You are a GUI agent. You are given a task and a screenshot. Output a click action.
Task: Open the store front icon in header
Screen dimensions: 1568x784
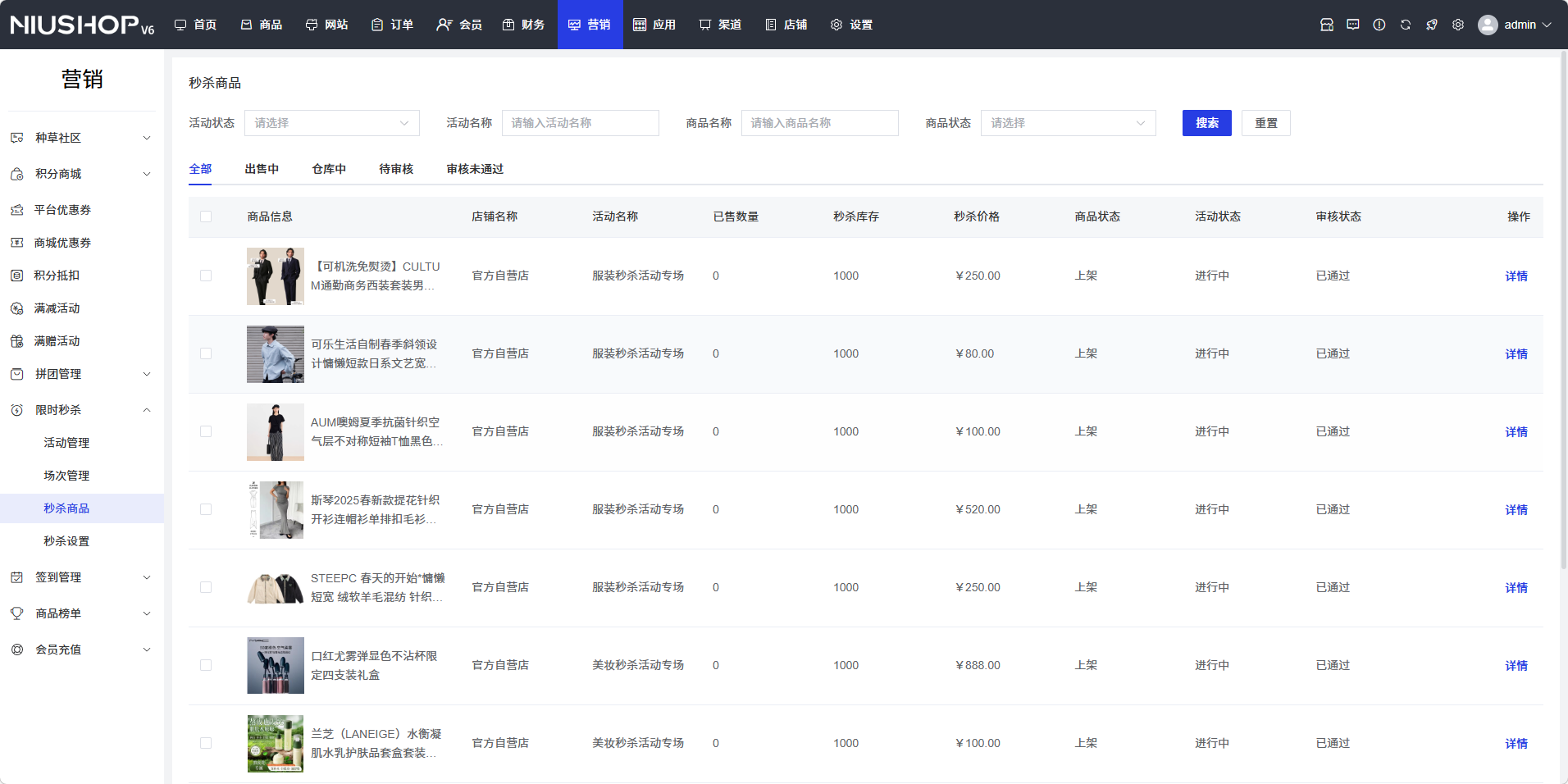point(1326,25)
